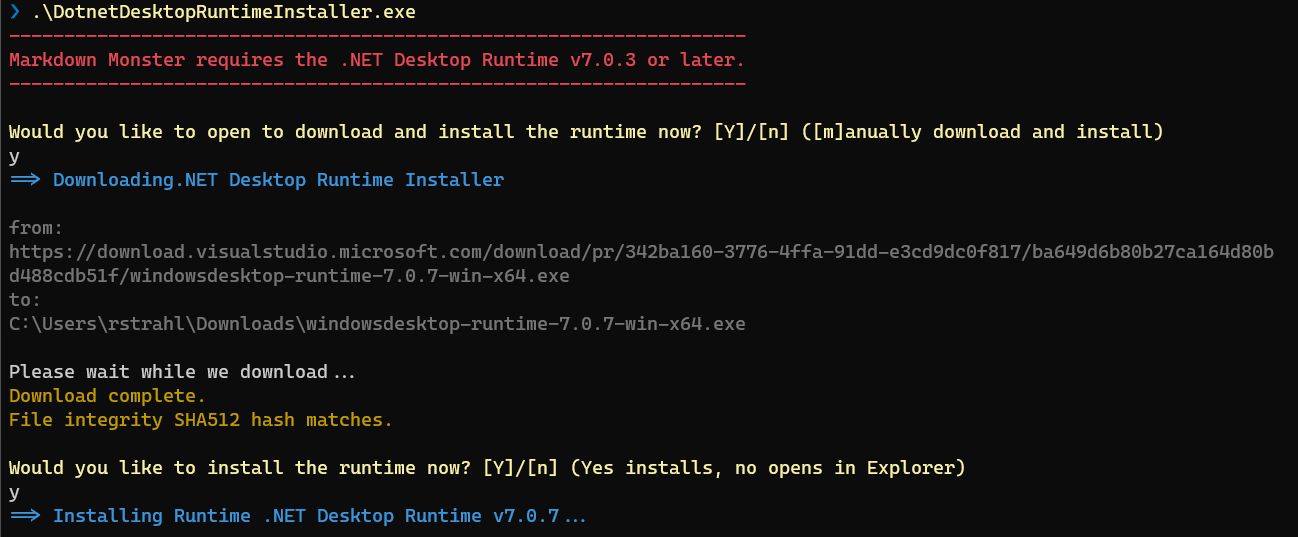Click the 'Download complete.' status line
1298x537 pixels.
[x=107, y=396]
